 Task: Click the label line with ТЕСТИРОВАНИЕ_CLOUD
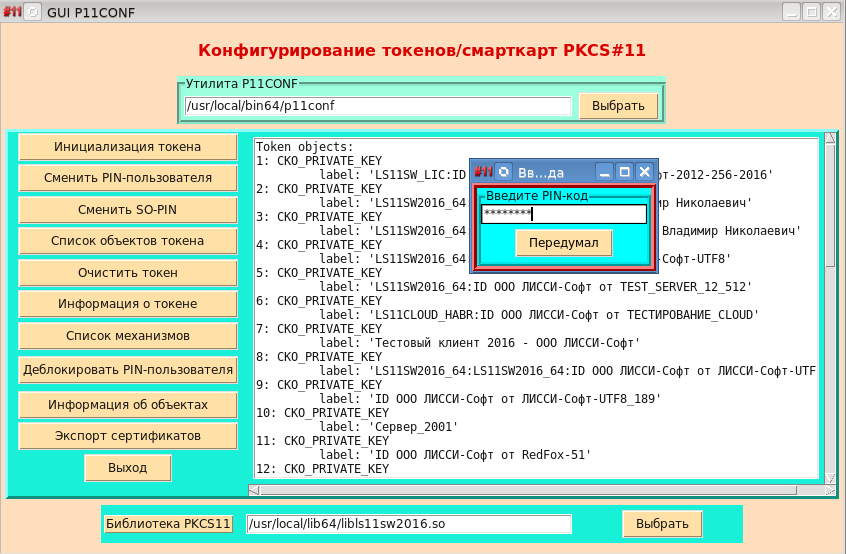coord(539,315)
